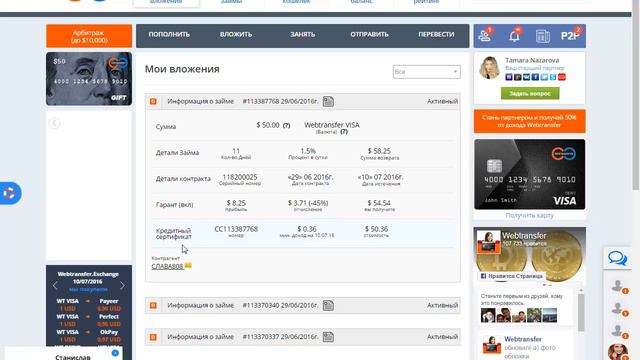
Task: Click the page's main vertical scrollbar
Action: (x=636, y=95)
